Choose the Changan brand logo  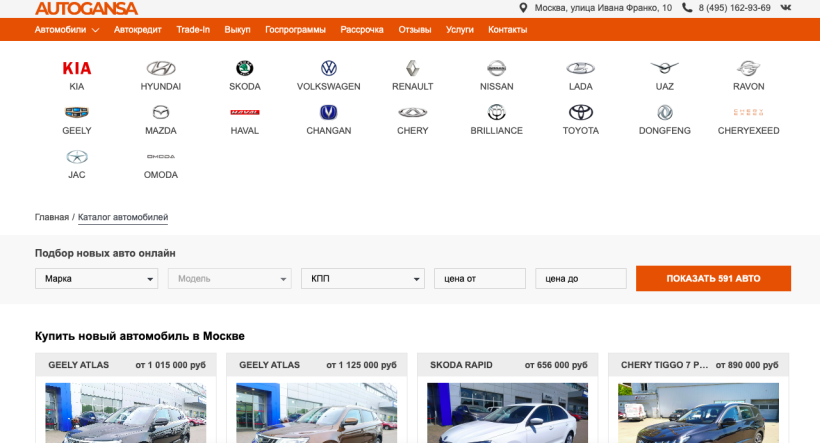(328, 112)
